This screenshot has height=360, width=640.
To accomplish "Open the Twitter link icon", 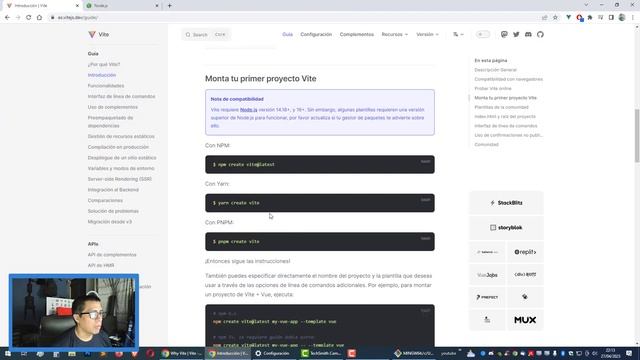I will tap(516, 34).
